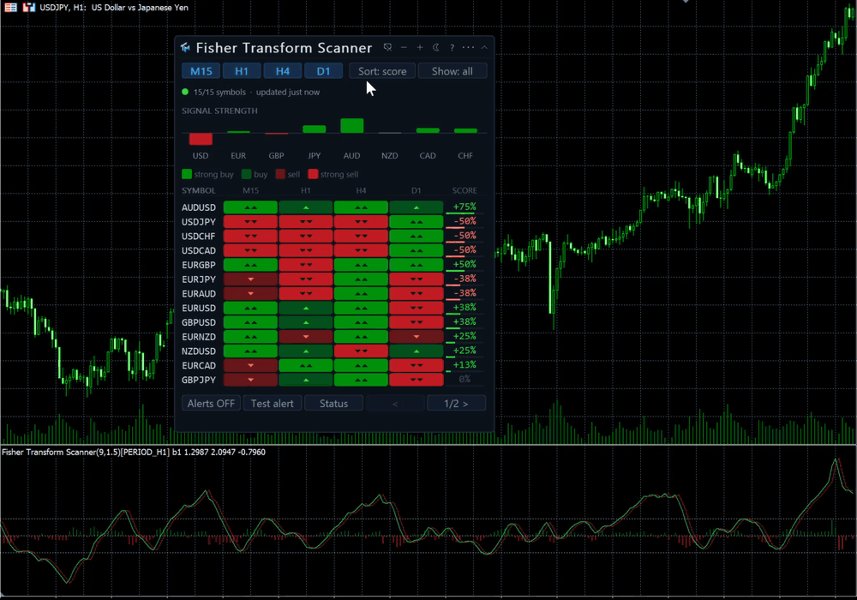857x600 pixels.
Task: Click the Fisher Transform Scanner logo icon
Action: pos(185,48)
